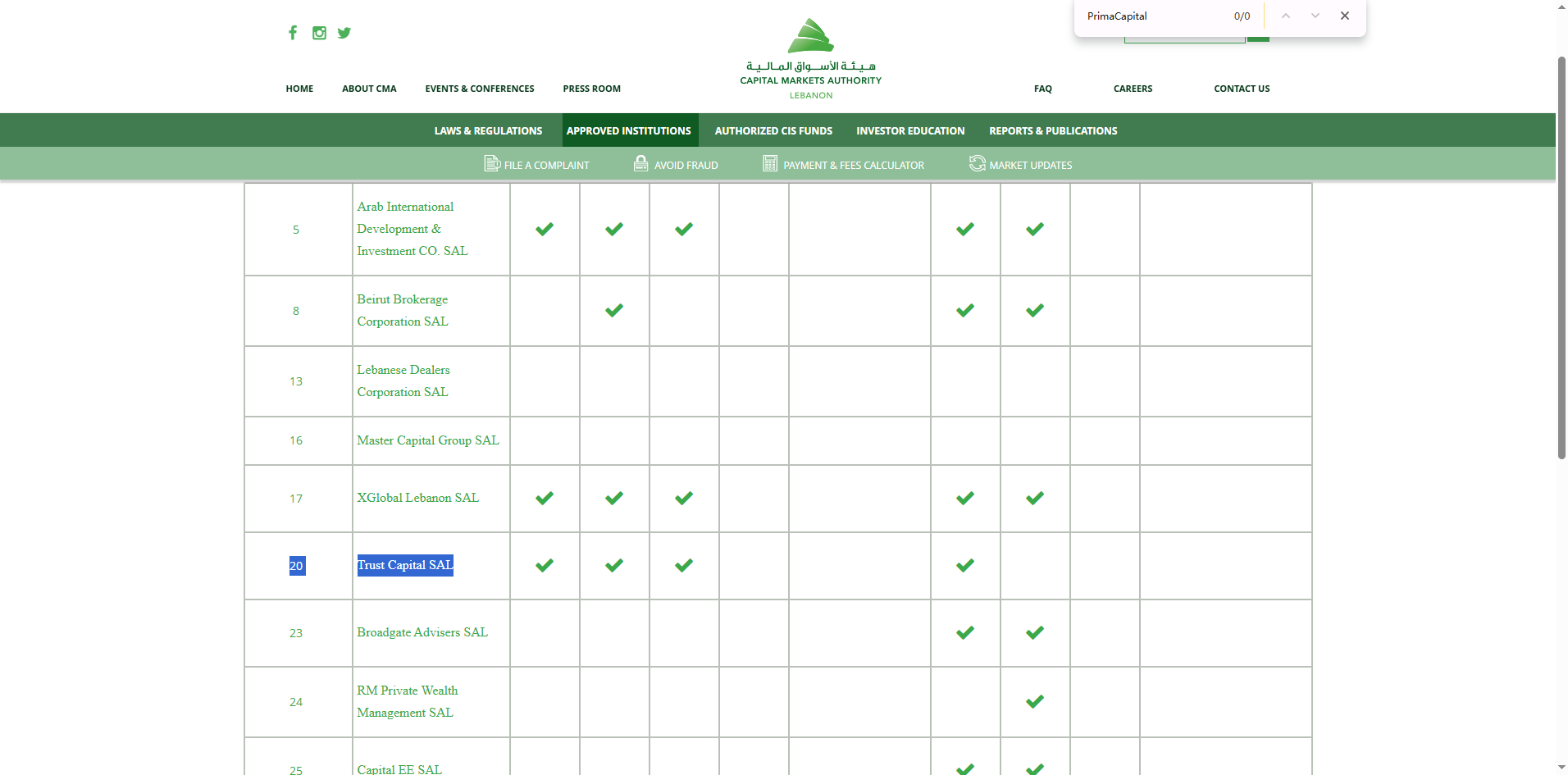Image resolution: width=1568 pixels, height=775 pixels.
Task: Click first checkmark in Broadgate Advisers row
Action: (x=965, y=632)
